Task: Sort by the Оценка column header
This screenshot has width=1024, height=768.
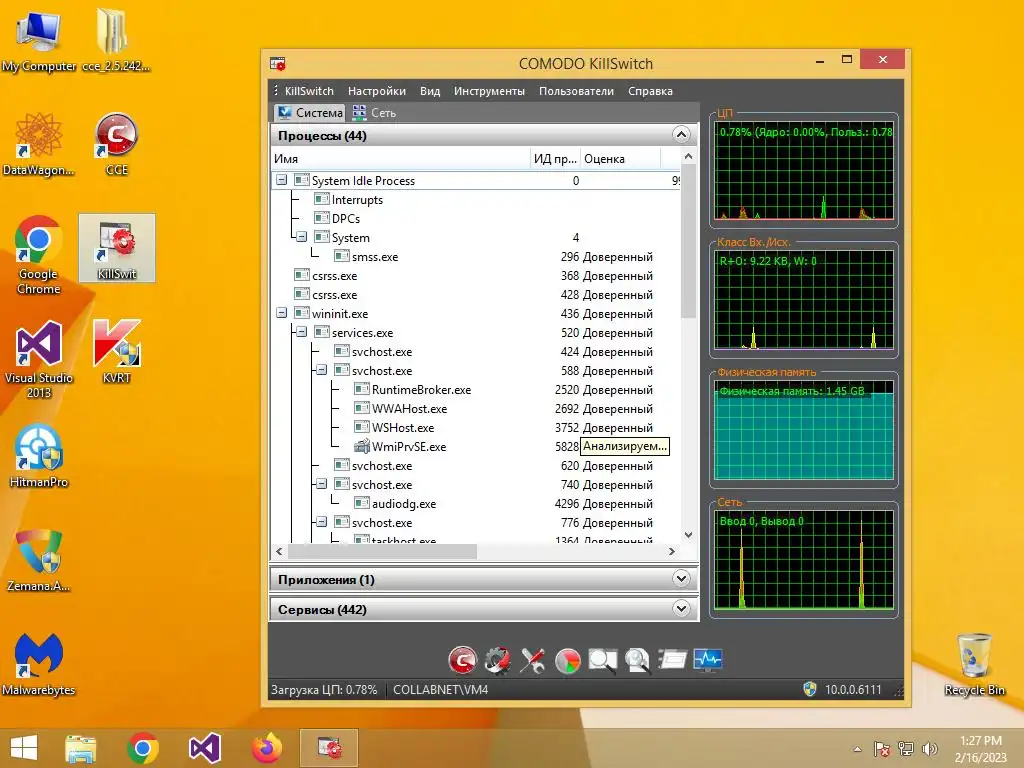Action: 620,159
